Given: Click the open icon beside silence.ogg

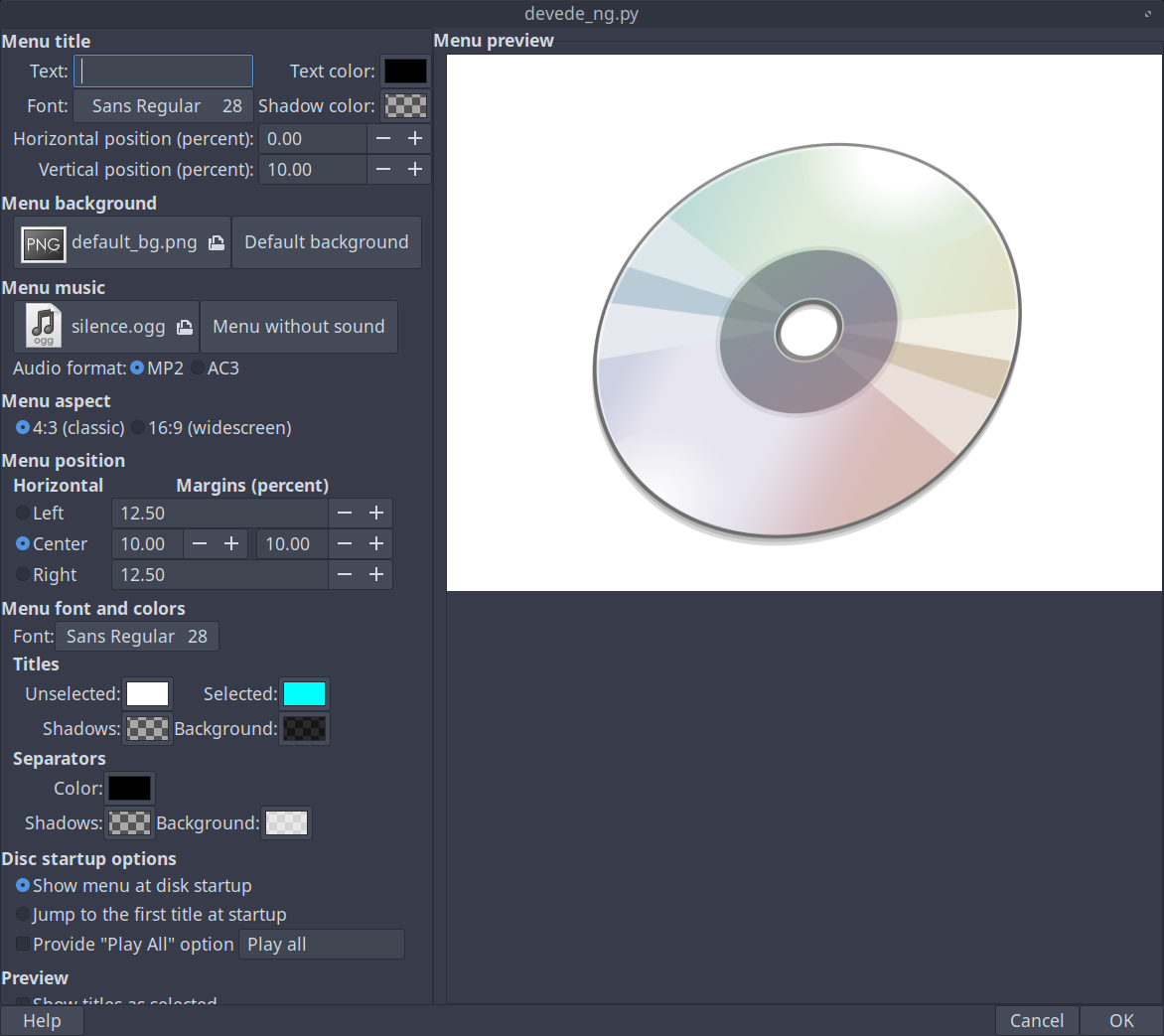Looking at the screenshot, I should coord(184,327).
